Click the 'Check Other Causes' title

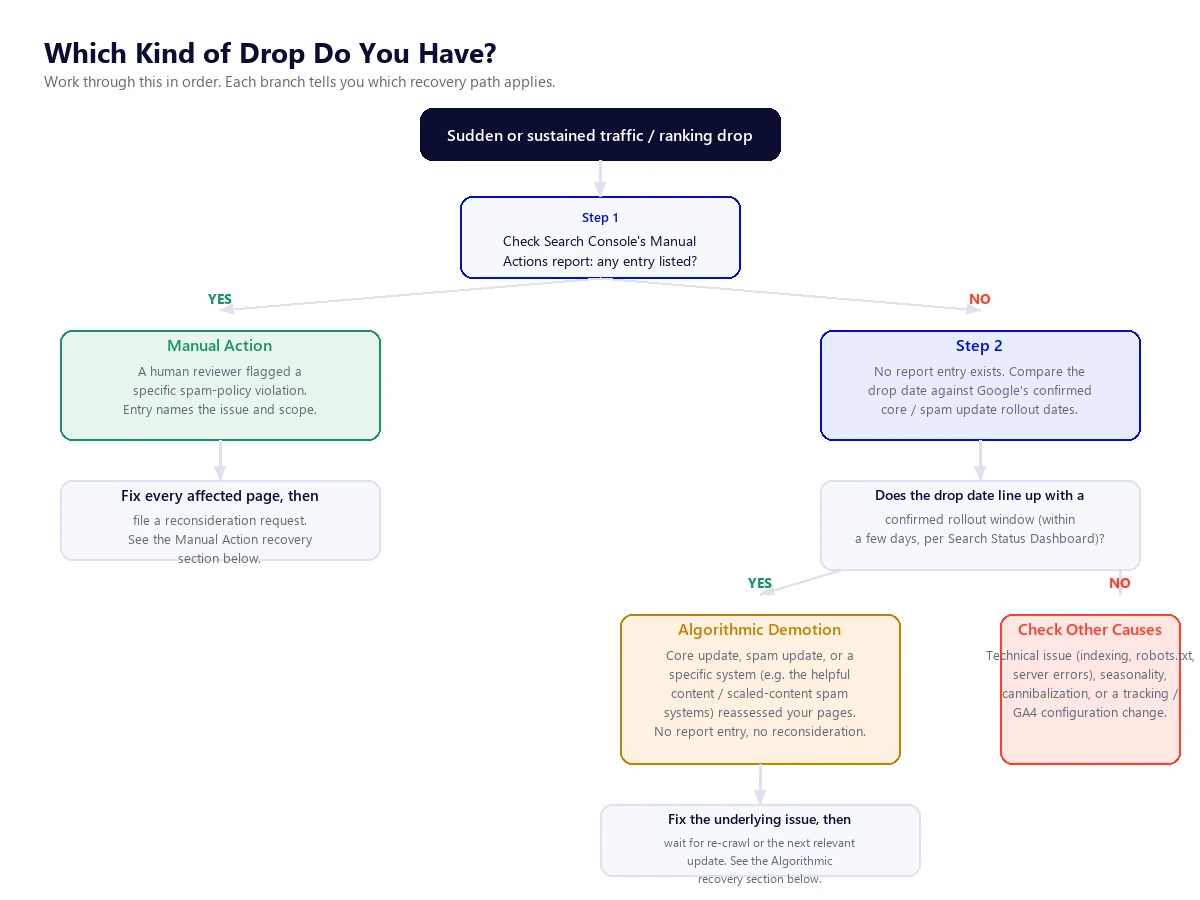click(x=1090, y=630)
